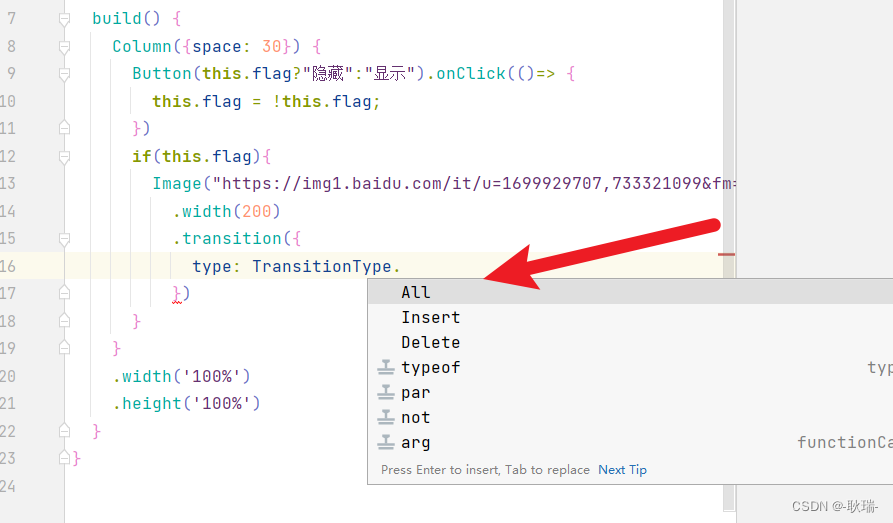Image resolution: width=893 pixels, height=523 pixels.
Task: Toggle fold marker on line 23
Action: point(64,458)
